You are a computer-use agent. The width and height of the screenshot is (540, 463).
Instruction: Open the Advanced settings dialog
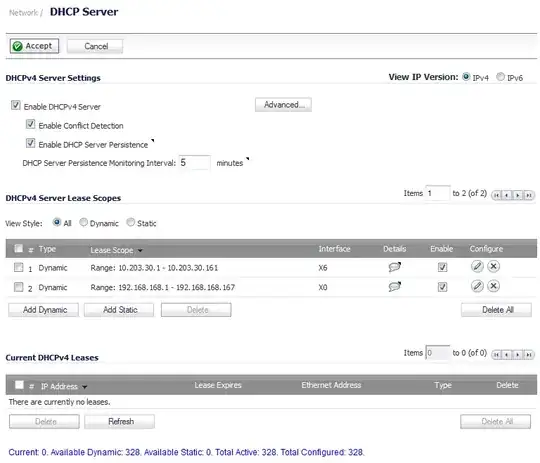click(283, 105)
